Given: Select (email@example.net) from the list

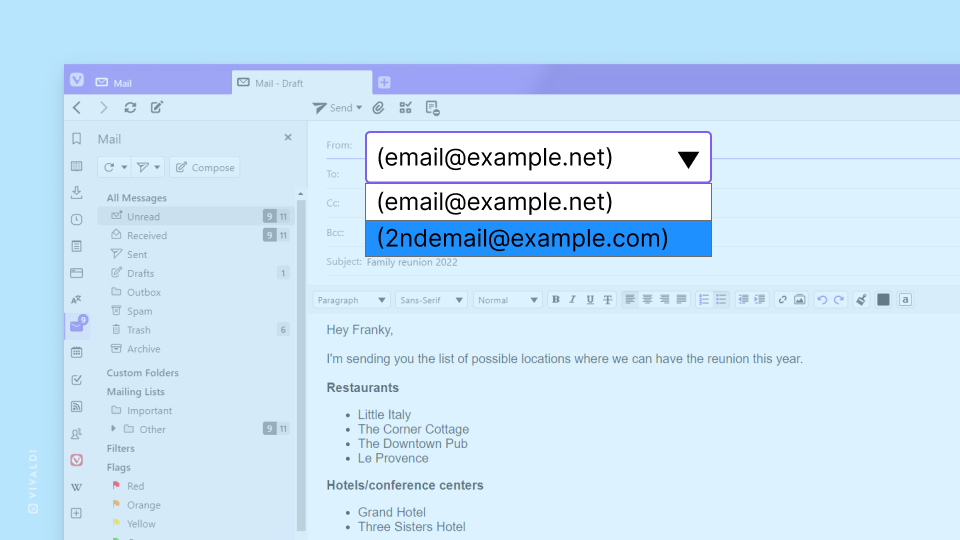Looking at the screenshot, I should [x=538, y=201].
